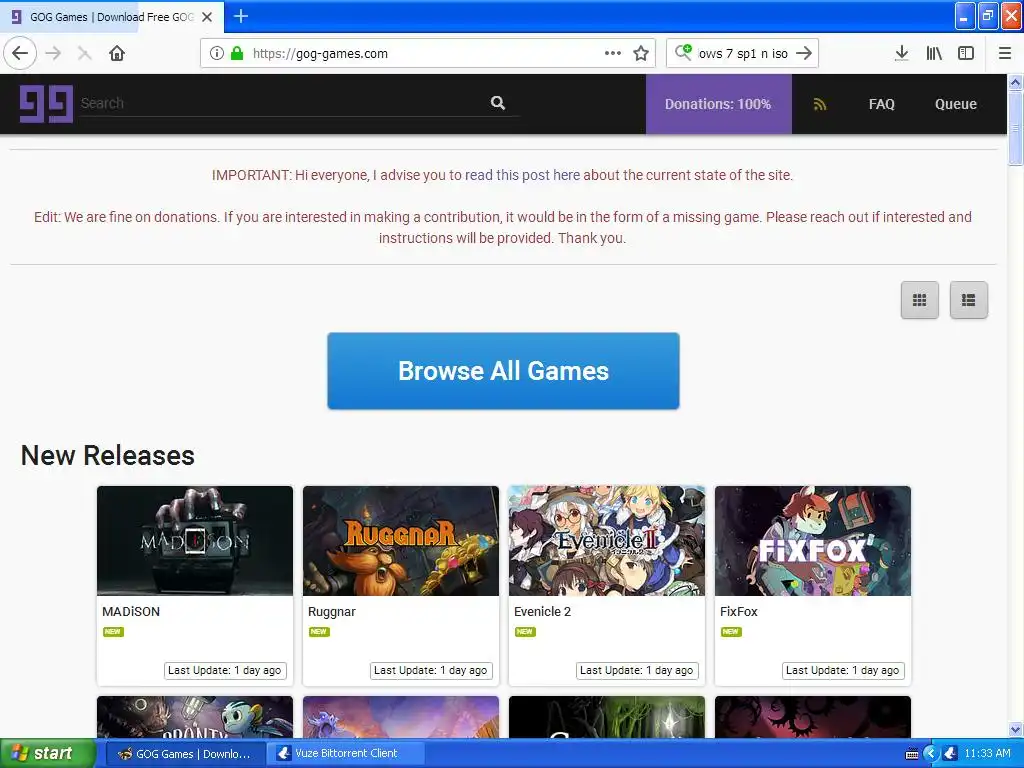Screen dimensions: 1024x768
Task: Click the site search magnifier icon
Action: click(x=498, y=103)
